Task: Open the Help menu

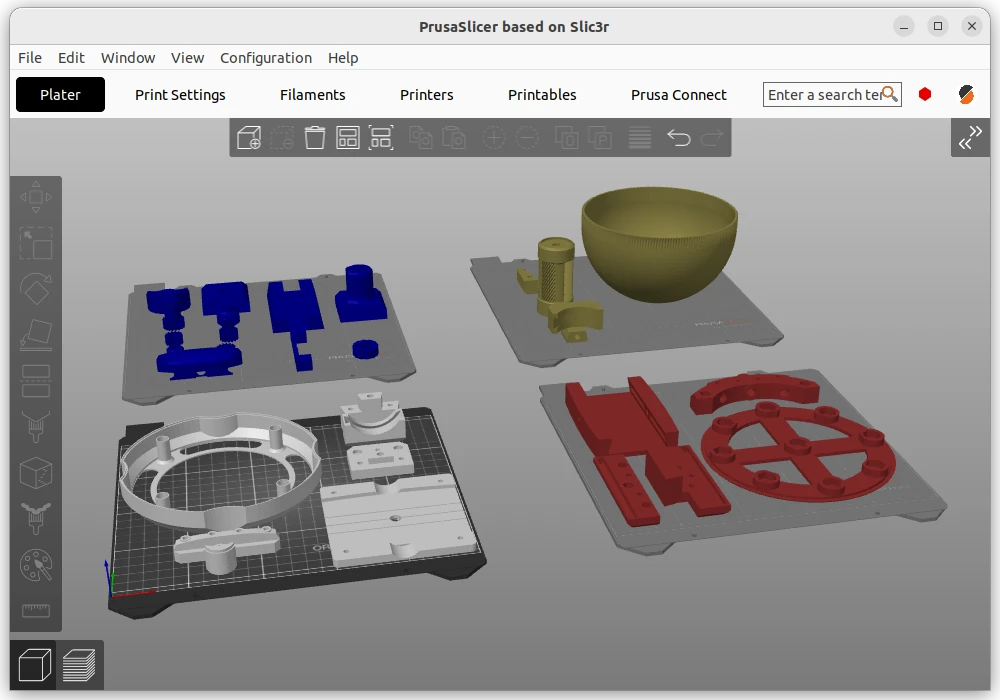Action: pyautogui.click(x=343, y=58)
